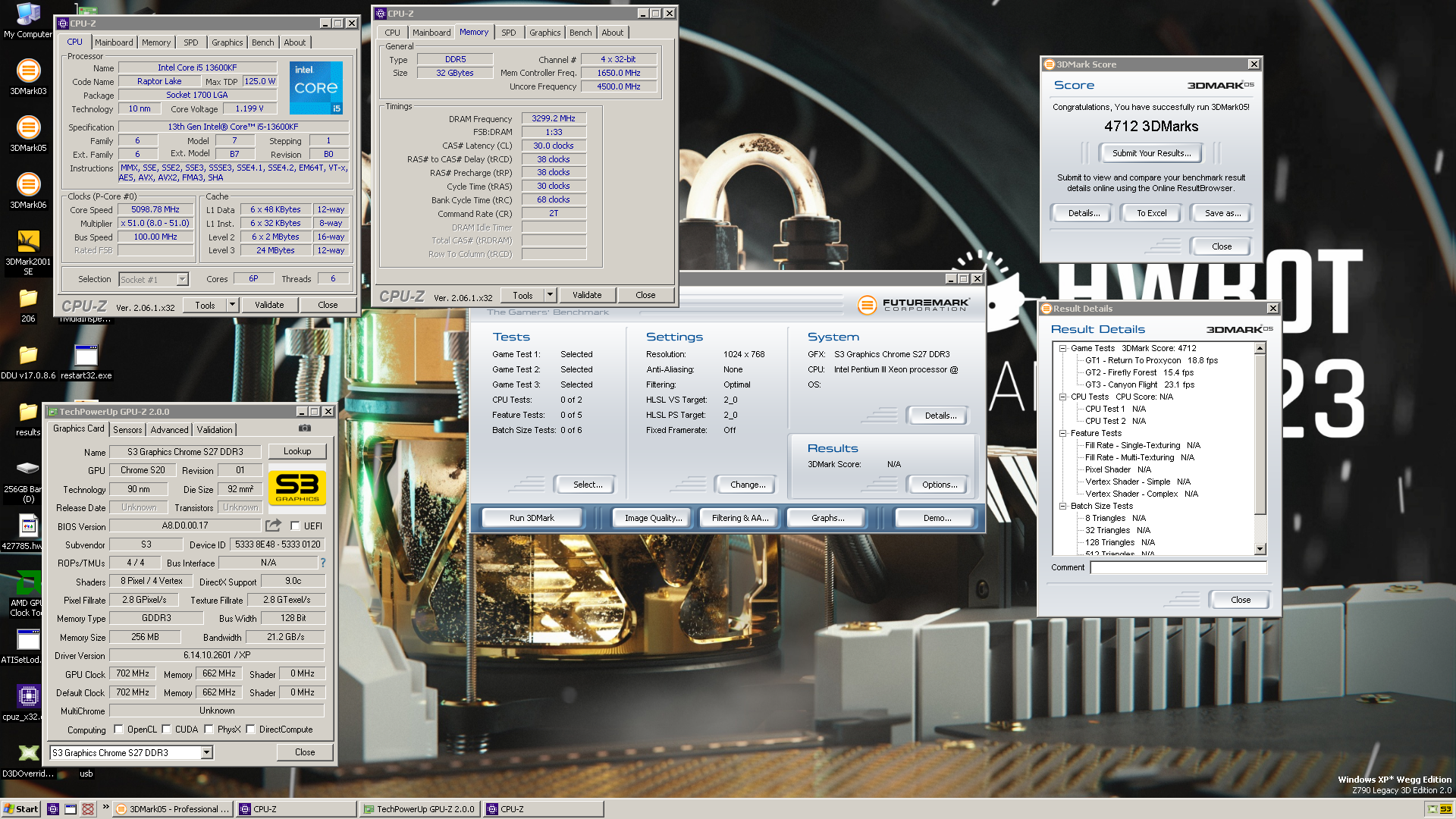Launch the 3DMark03 desktop shortcut

click(28, 77)
